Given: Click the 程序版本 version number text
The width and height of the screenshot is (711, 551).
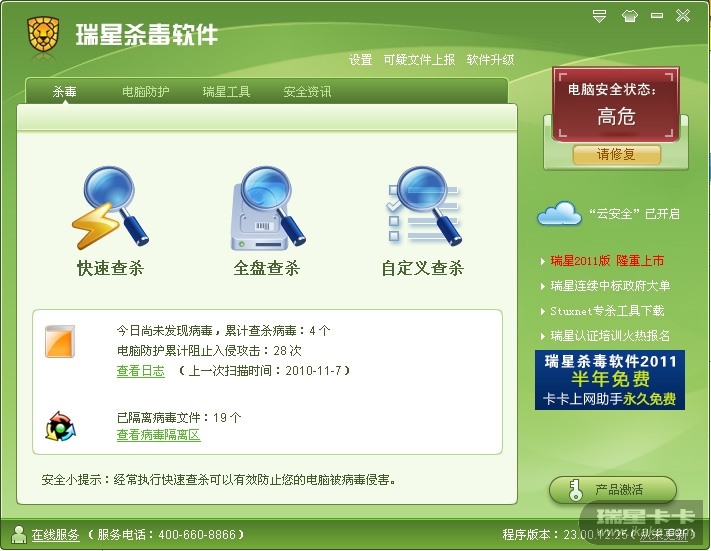Looking at the screenshot, I should point(565,535).
